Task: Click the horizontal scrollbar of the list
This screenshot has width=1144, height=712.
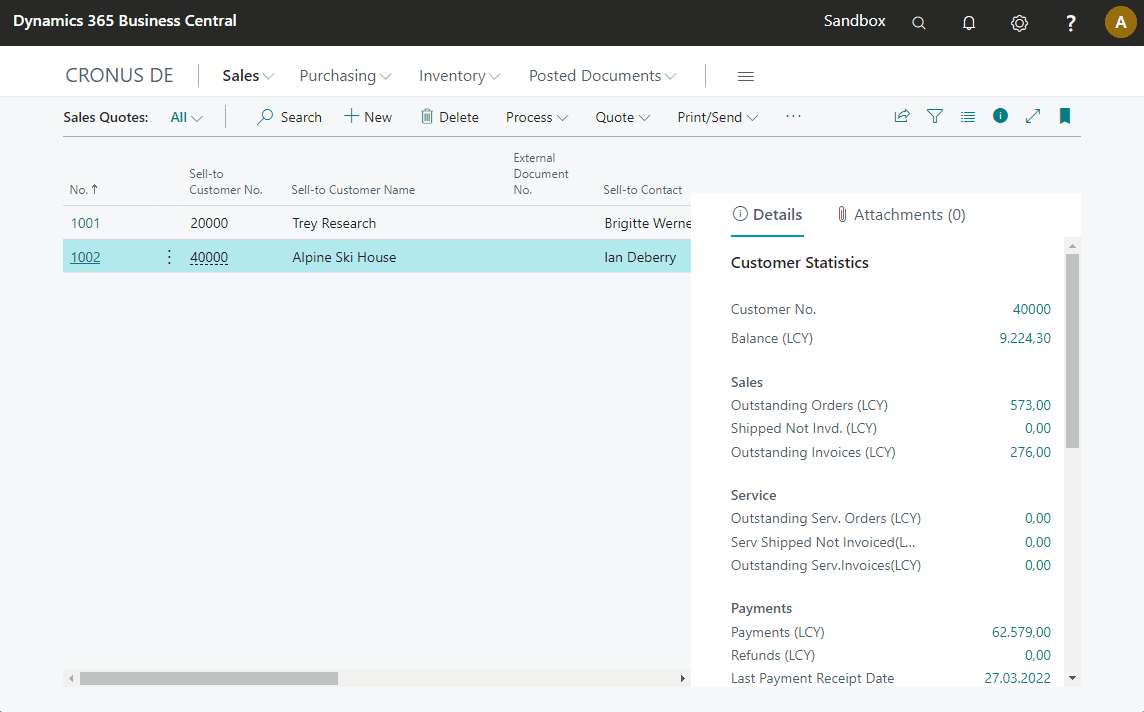Action: [208, 678]
